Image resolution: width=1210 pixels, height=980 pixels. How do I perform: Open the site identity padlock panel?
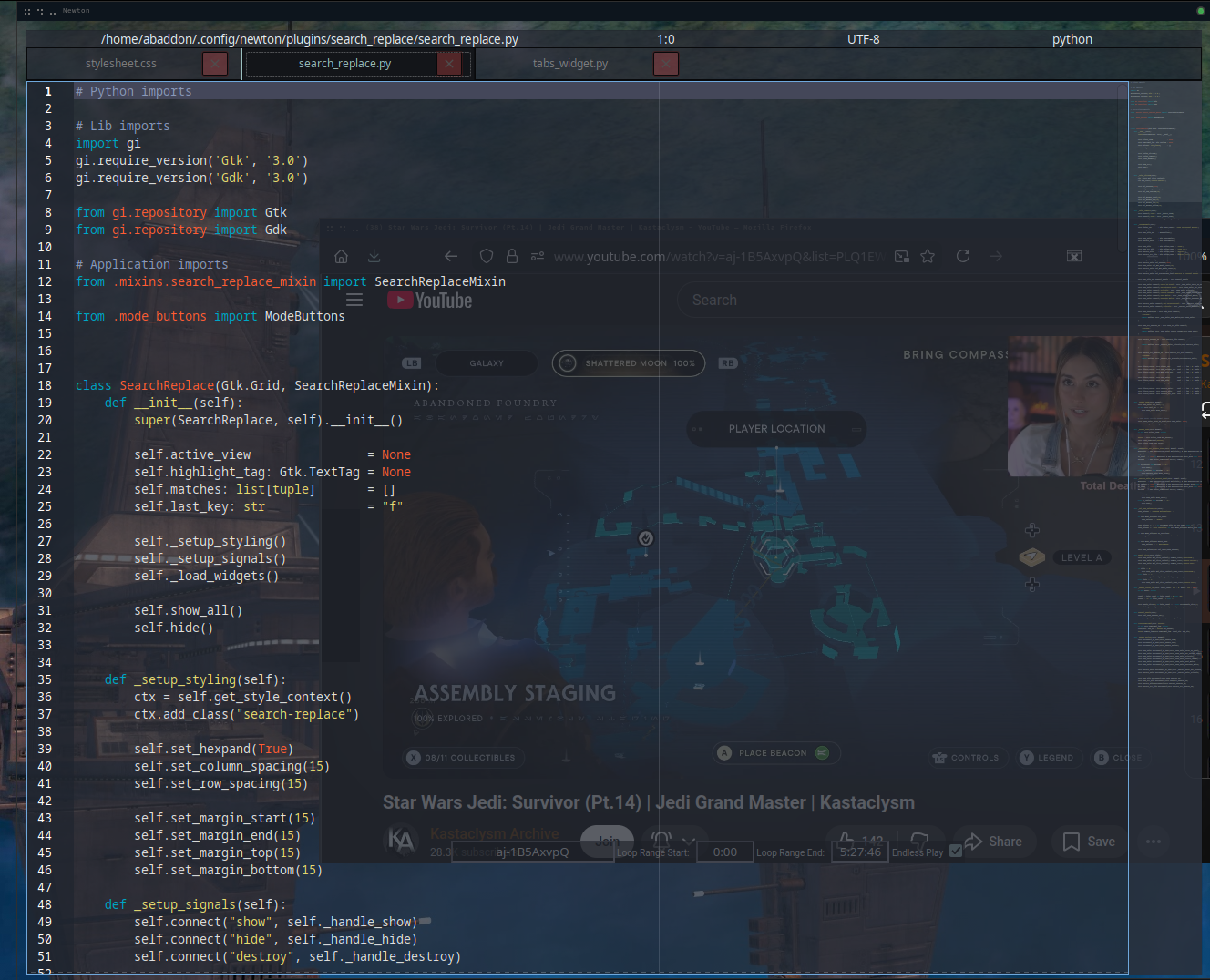(x=512, y=256)
